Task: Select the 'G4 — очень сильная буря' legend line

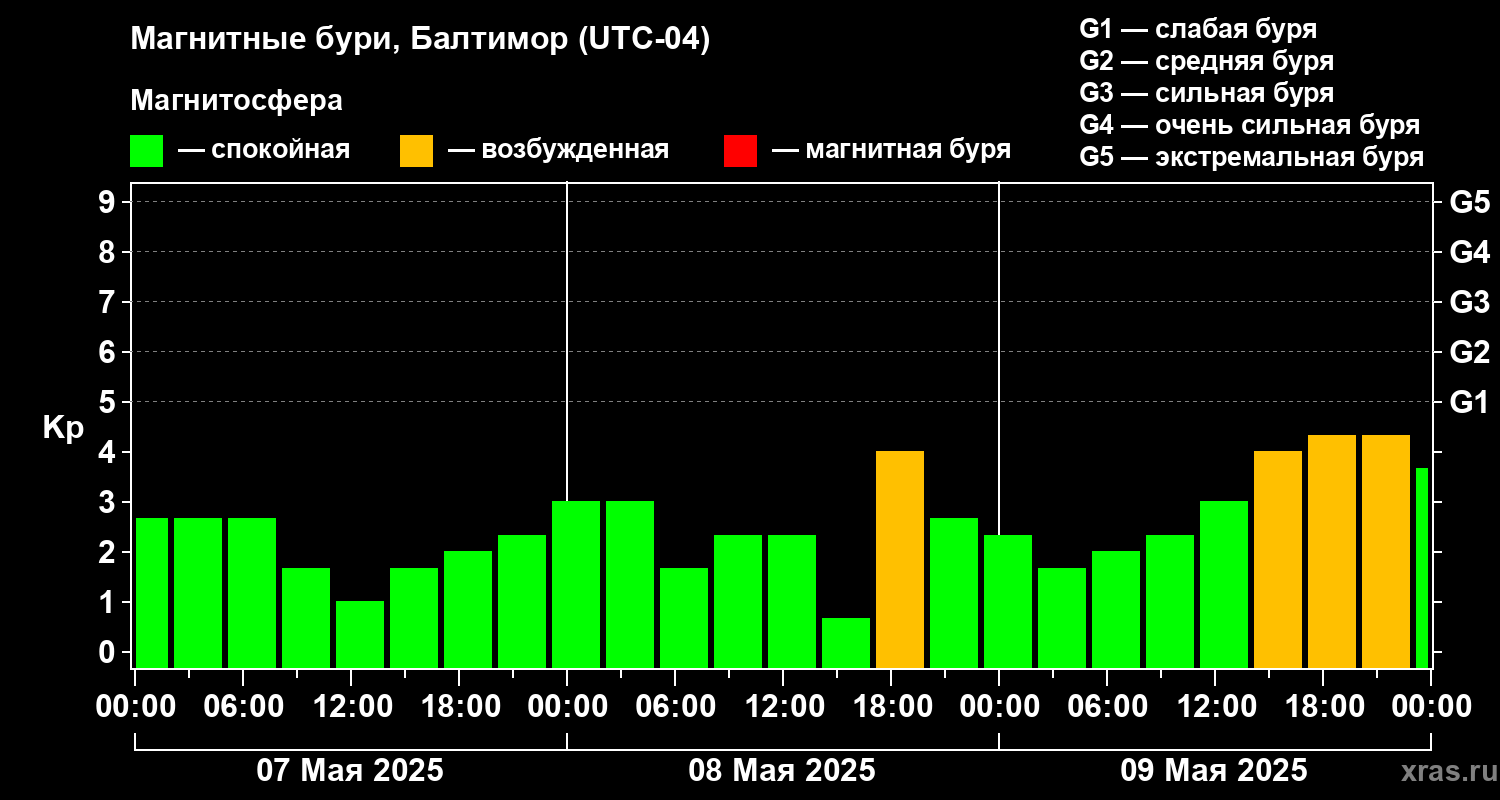Action: [x=1250, y=125]
